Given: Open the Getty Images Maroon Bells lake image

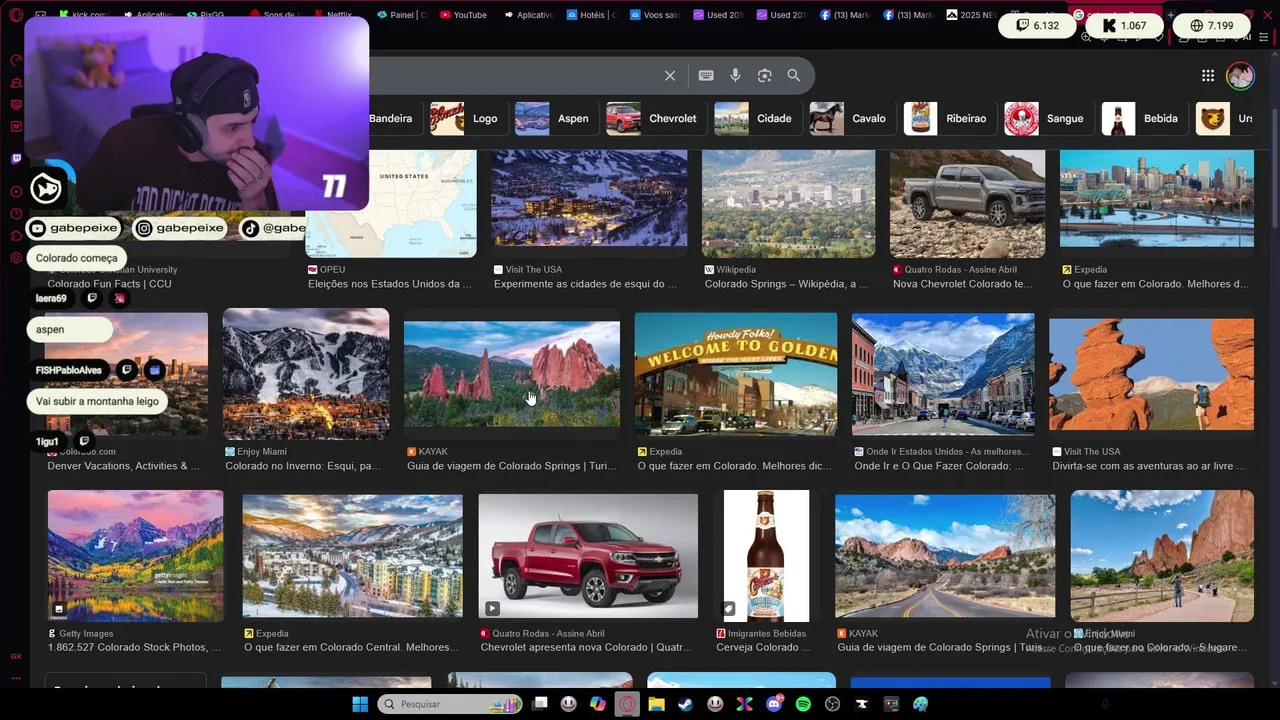Looking at the screenshot, I should 136,556.
